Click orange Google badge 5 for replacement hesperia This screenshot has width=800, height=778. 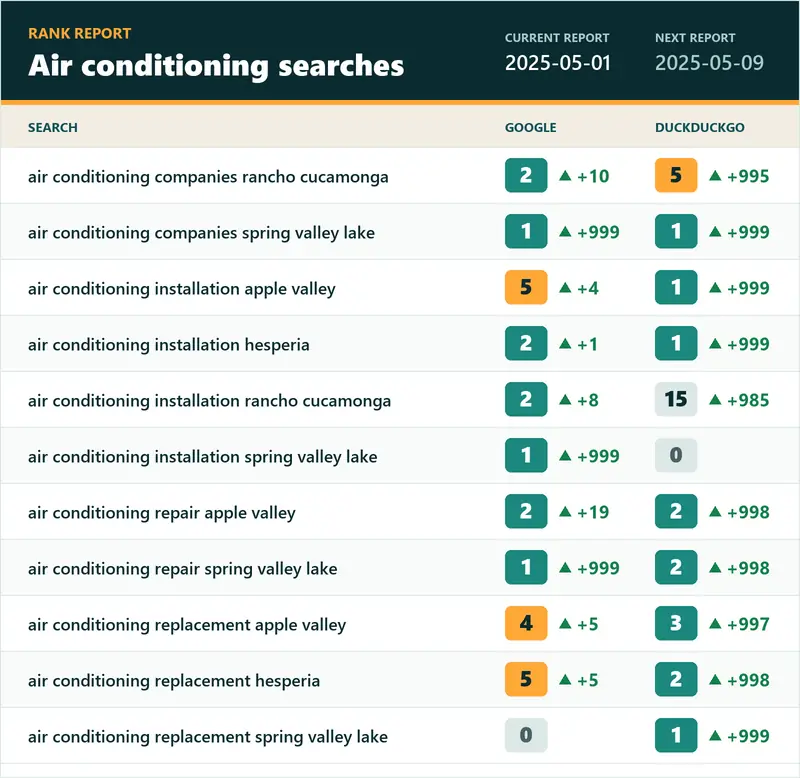point(526,680)
